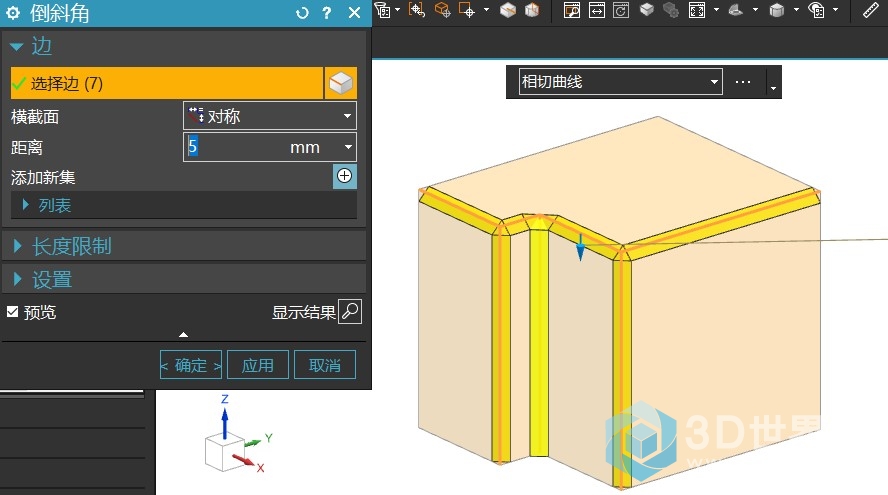
Task: Click the horizontal double-arrow window icon
Action: tap(597, 10)
